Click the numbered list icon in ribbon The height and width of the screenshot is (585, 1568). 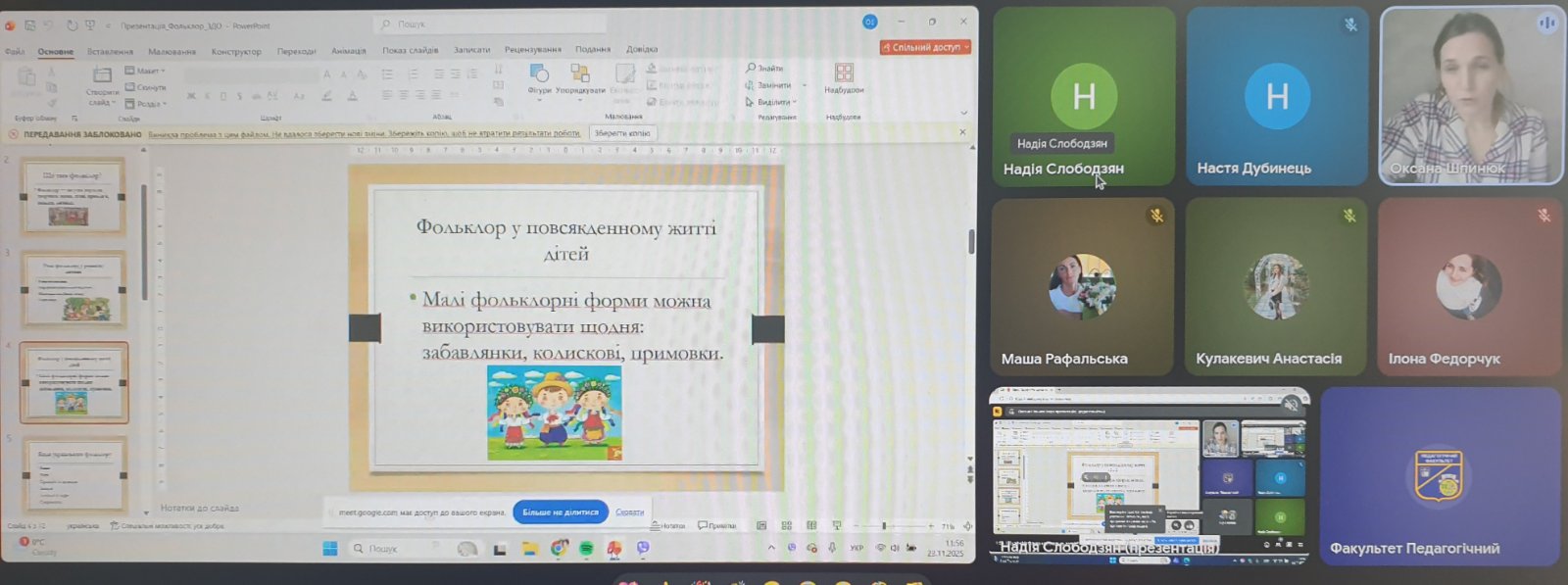click(x=414, y=74)
